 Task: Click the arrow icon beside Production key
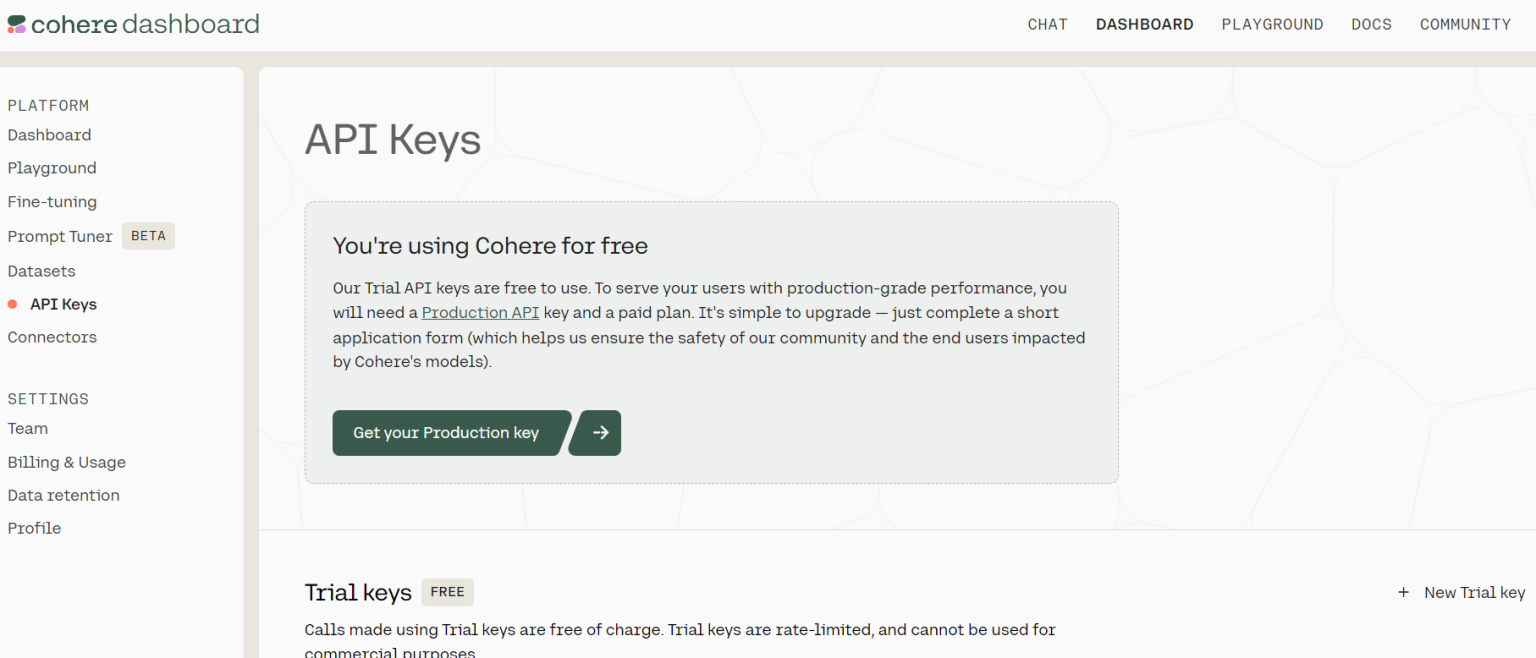click(x=600, y=433)
